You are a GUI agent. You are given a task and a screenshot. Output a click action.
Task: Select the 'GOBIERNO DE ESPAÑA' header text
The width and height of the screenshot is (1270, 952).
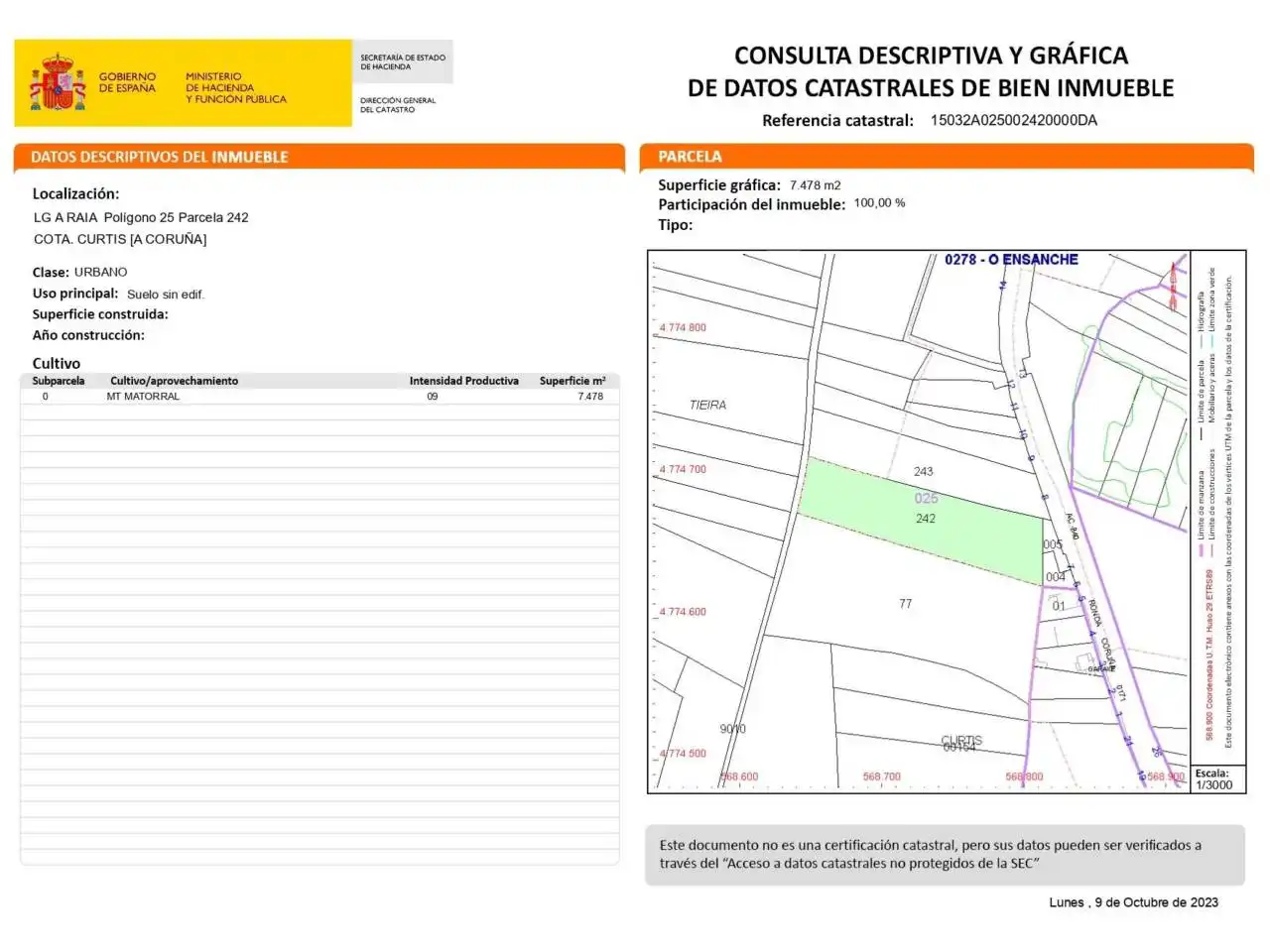(127, 82)
